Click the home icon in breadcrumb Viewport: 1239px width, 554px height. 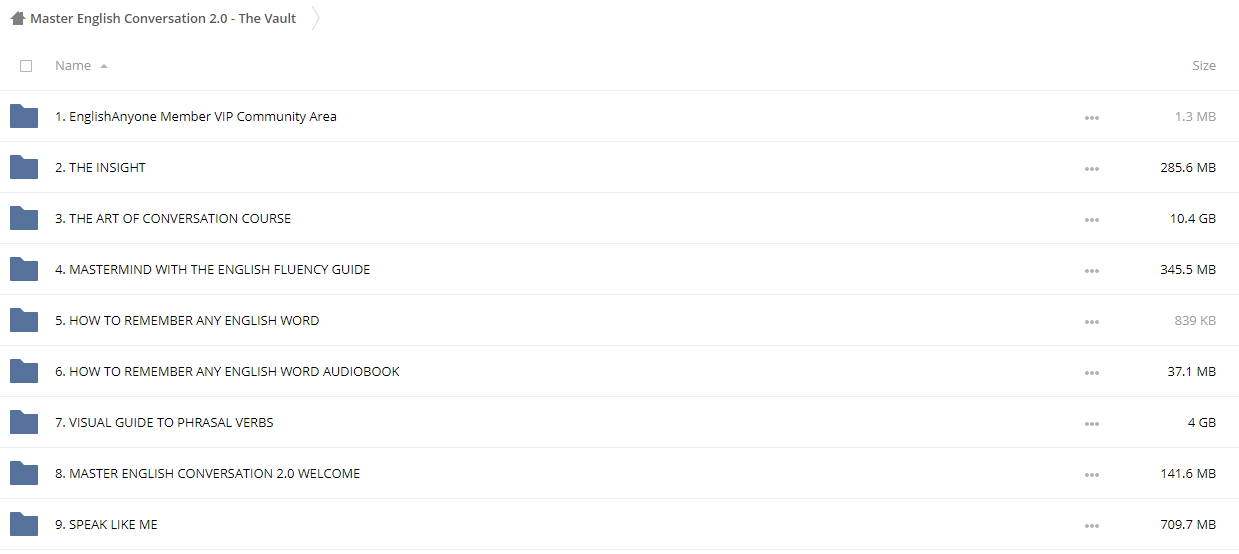click(x=17, y=18)
